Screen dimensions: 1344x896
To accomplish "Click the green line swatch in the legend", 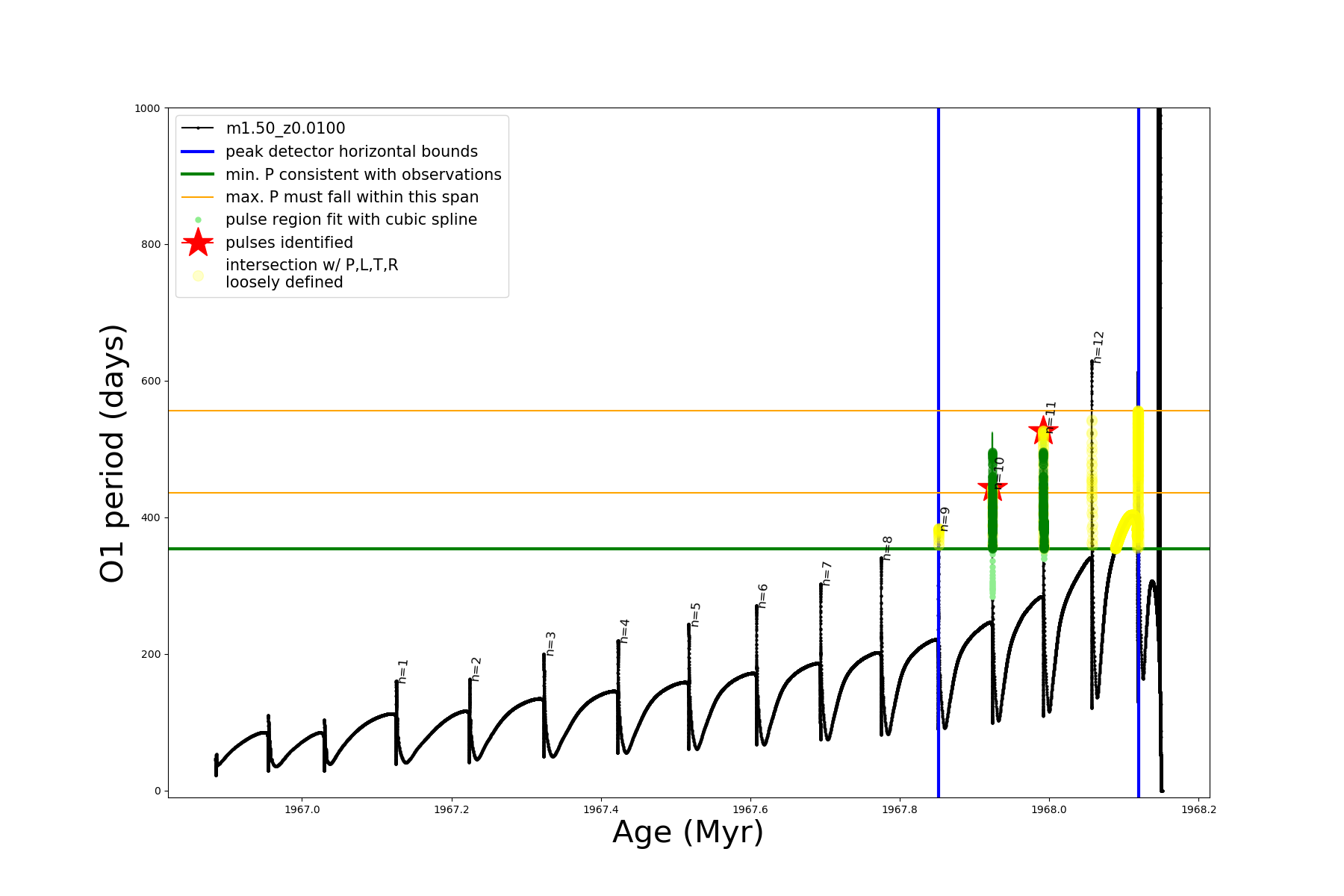I will click(198, 175).
